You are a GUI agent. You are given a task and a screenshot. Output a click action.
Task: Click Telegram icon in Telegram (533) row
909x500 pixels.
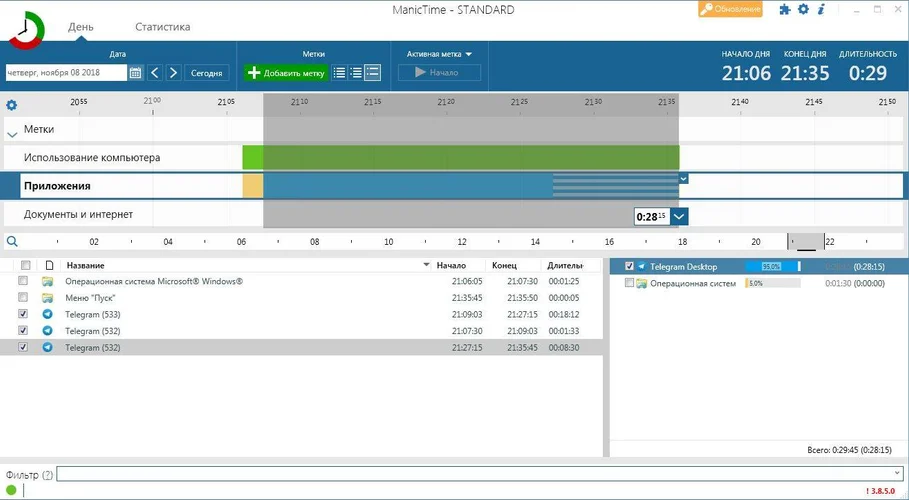pos(48,314)
